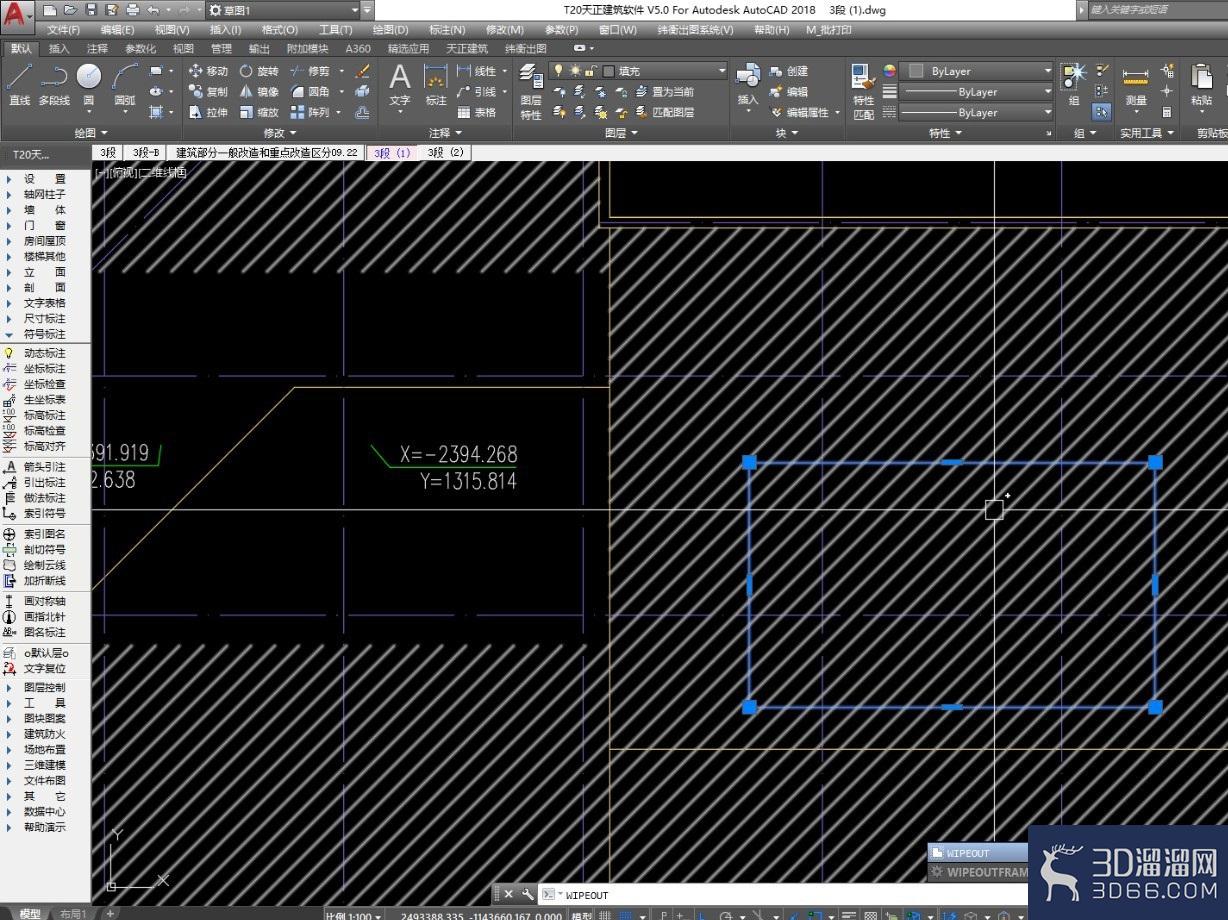Click 坐标标注 in the T20 sidebar
1228x920 pixels.
[x=45, y=369]
